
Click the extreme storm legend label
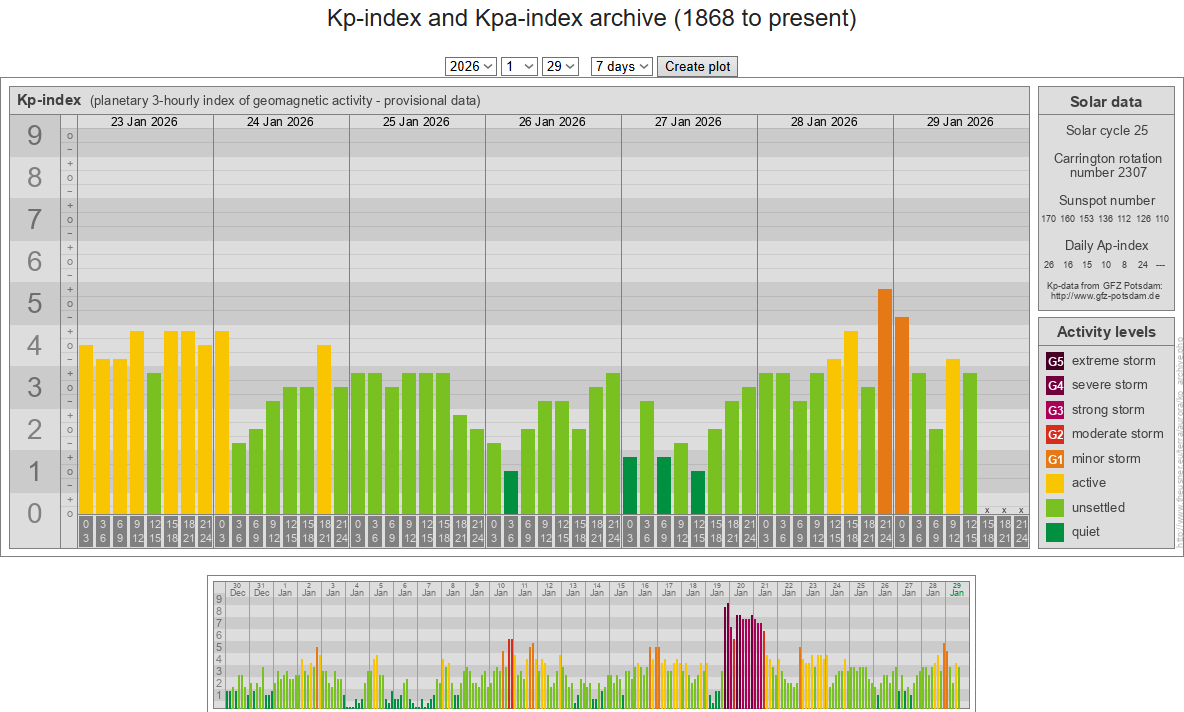pyautogui.click(x=1113, y=361)
